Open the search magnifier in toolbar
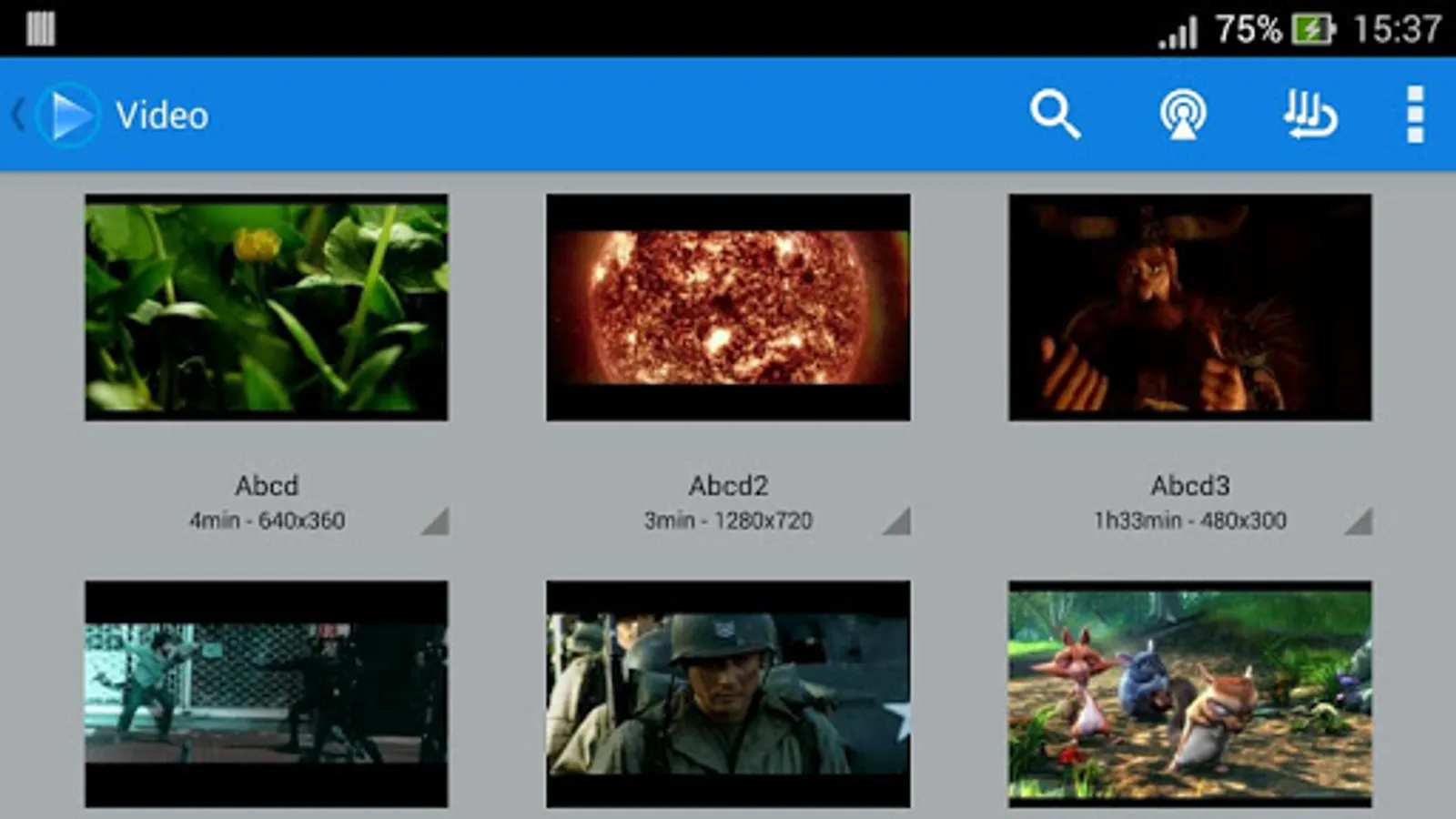 click(x=1055, y=115)
